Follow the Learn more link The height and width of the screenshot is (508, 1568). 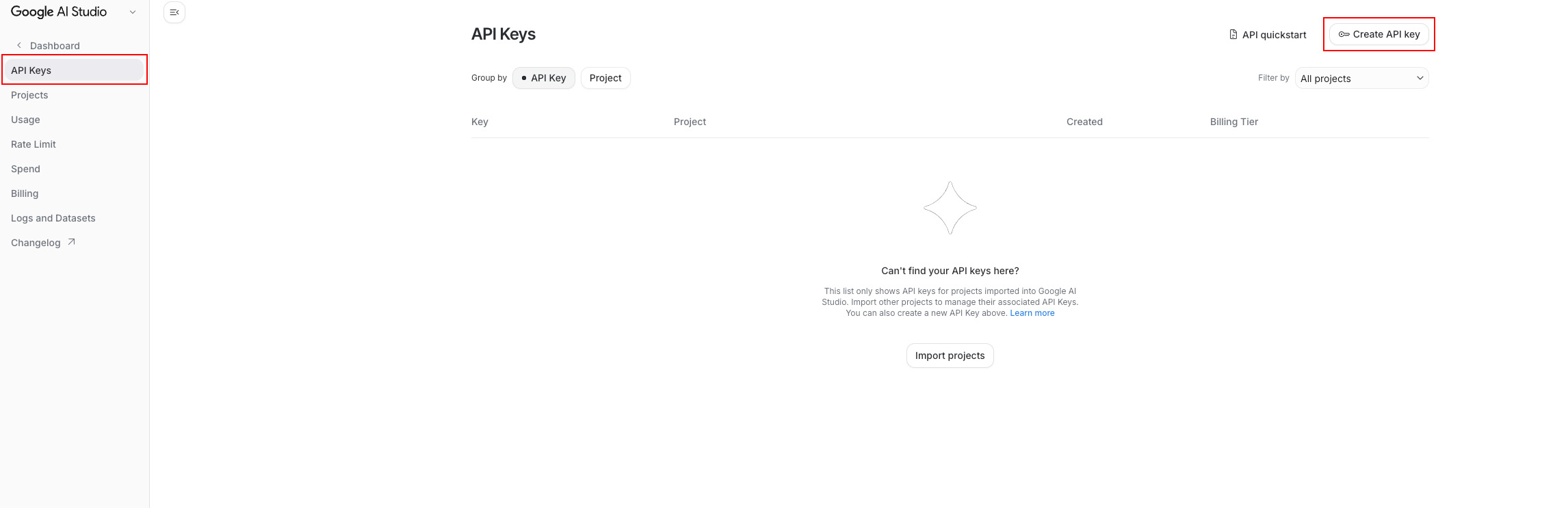[1032, 313]
